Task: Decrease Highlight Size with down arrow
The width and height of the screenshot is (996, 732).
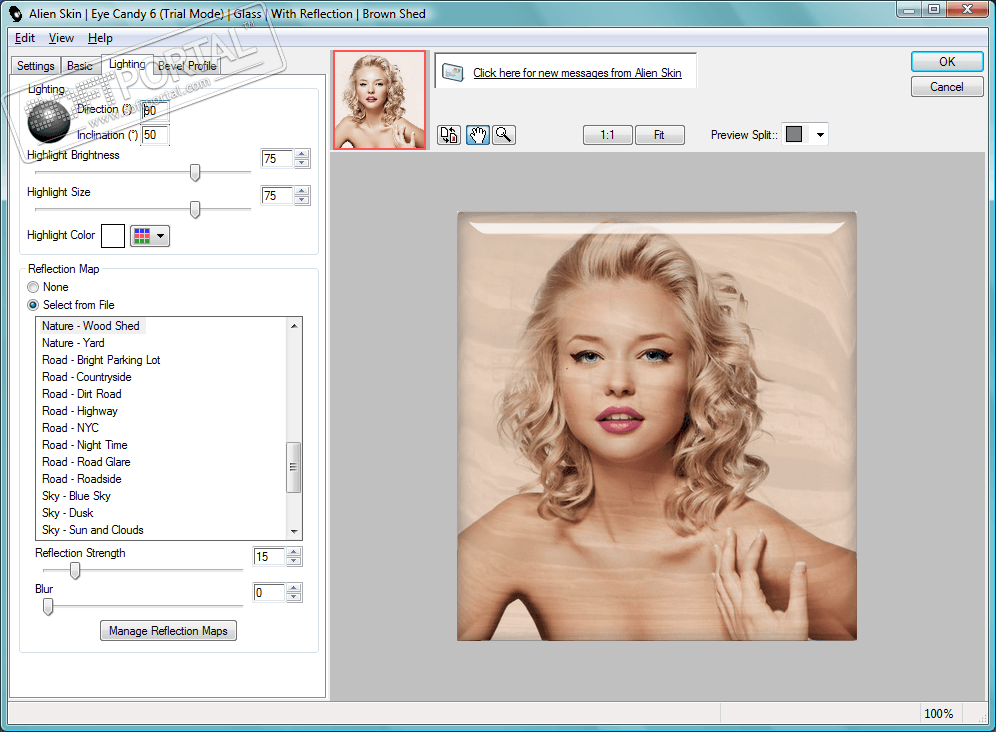Action: [302, 201]
